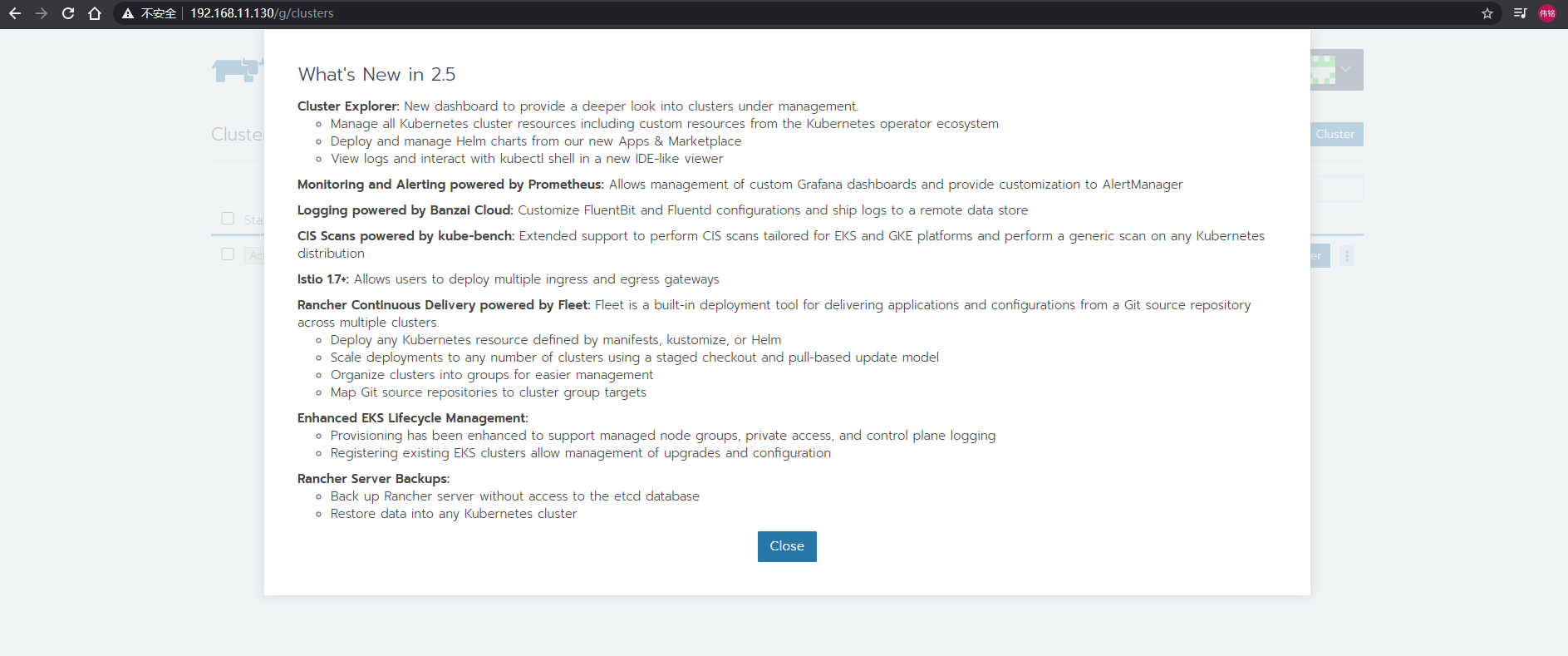Open the cluster row three-dot actions menu
This screenshot has width=1568, height=656.
point(1347,255)
